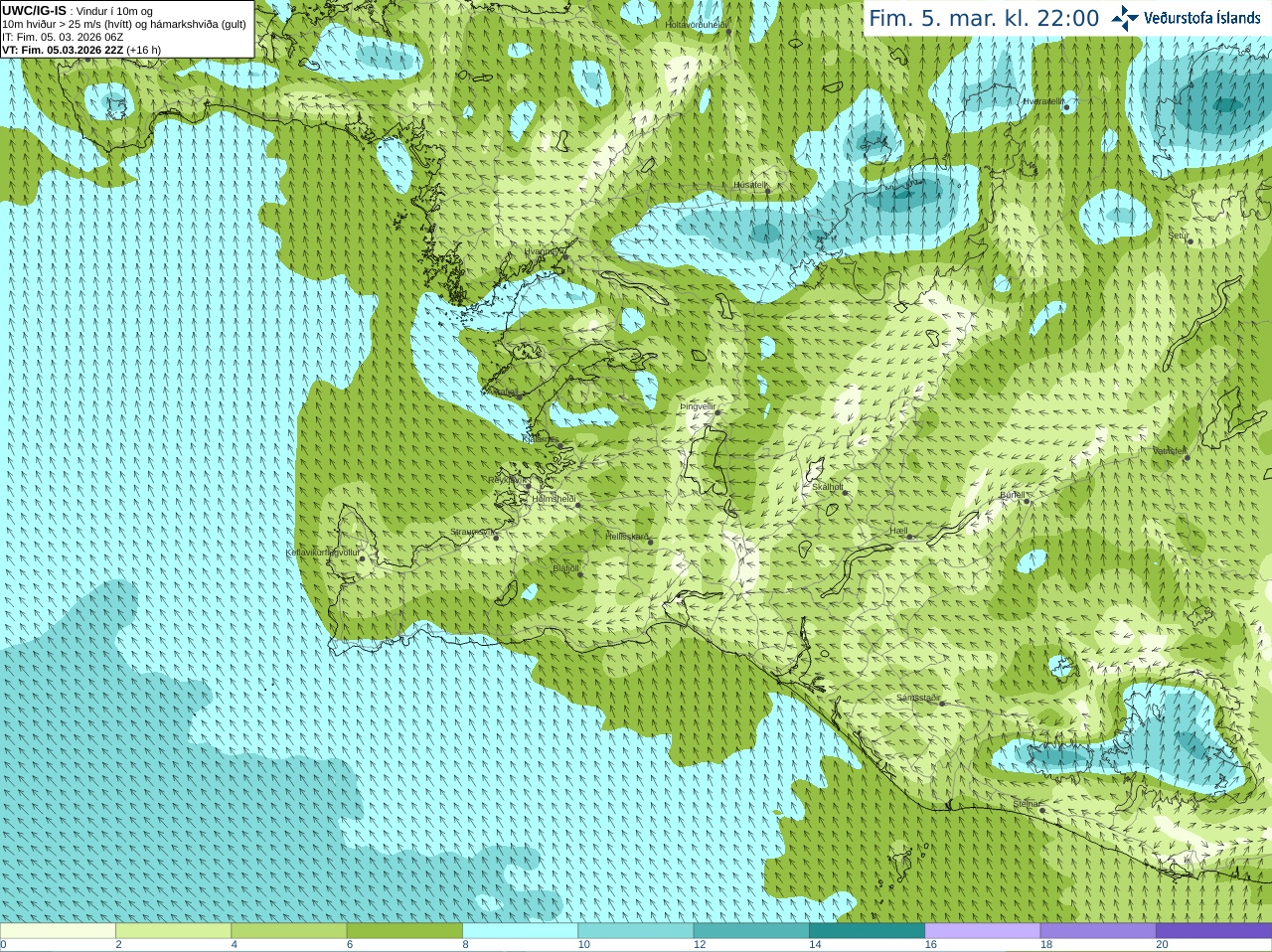Pick the 0–2 m/s palest scale swatch
The image size is (1272, 952).
(58, 931)
